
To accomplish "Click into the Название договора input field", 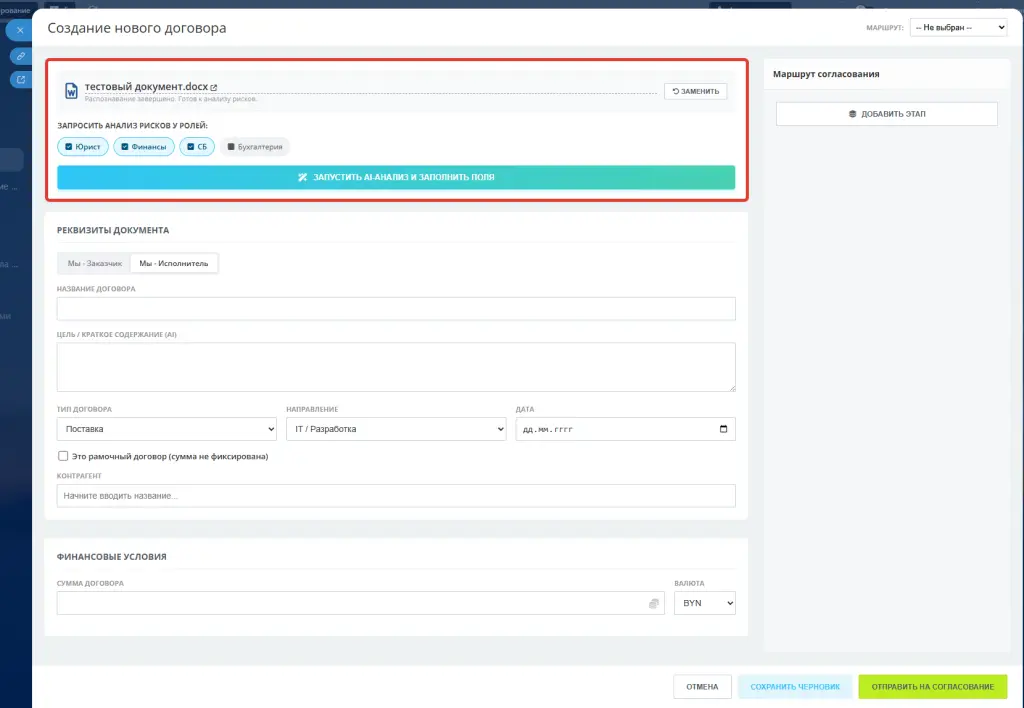I will (x=396, y=308).
